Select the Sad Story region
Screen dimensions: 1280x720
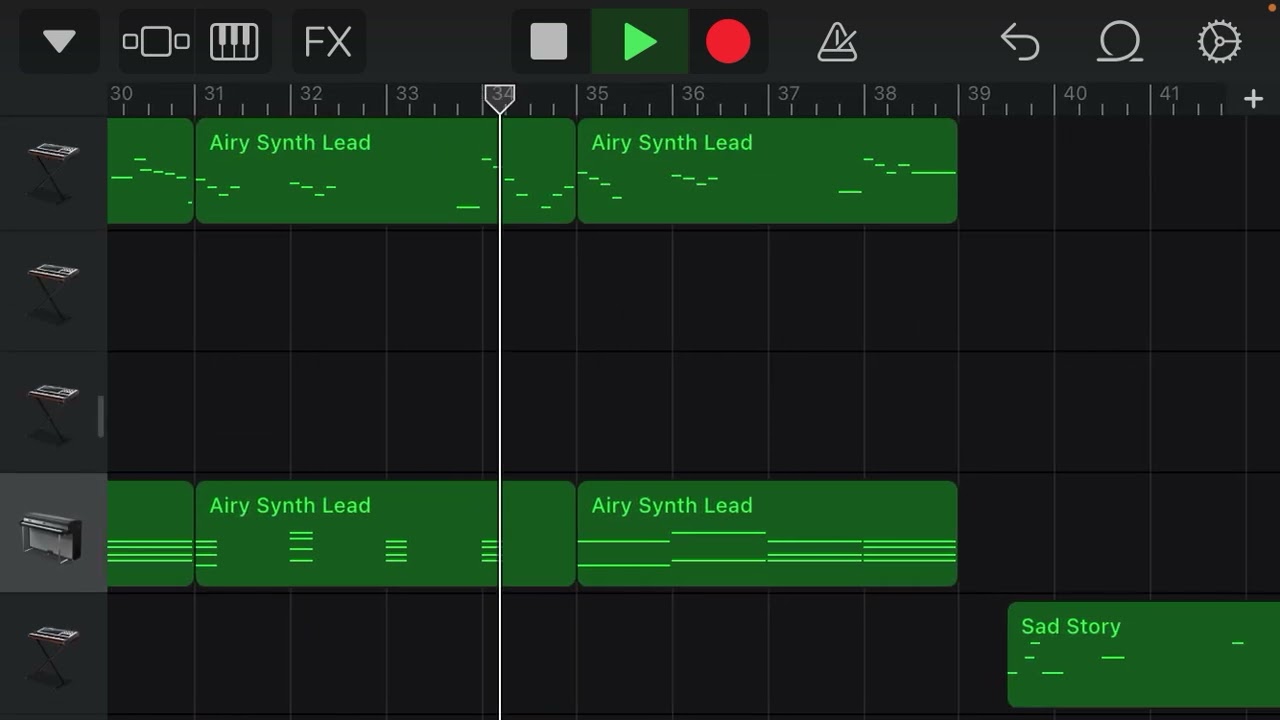(x=1144, y=654)
